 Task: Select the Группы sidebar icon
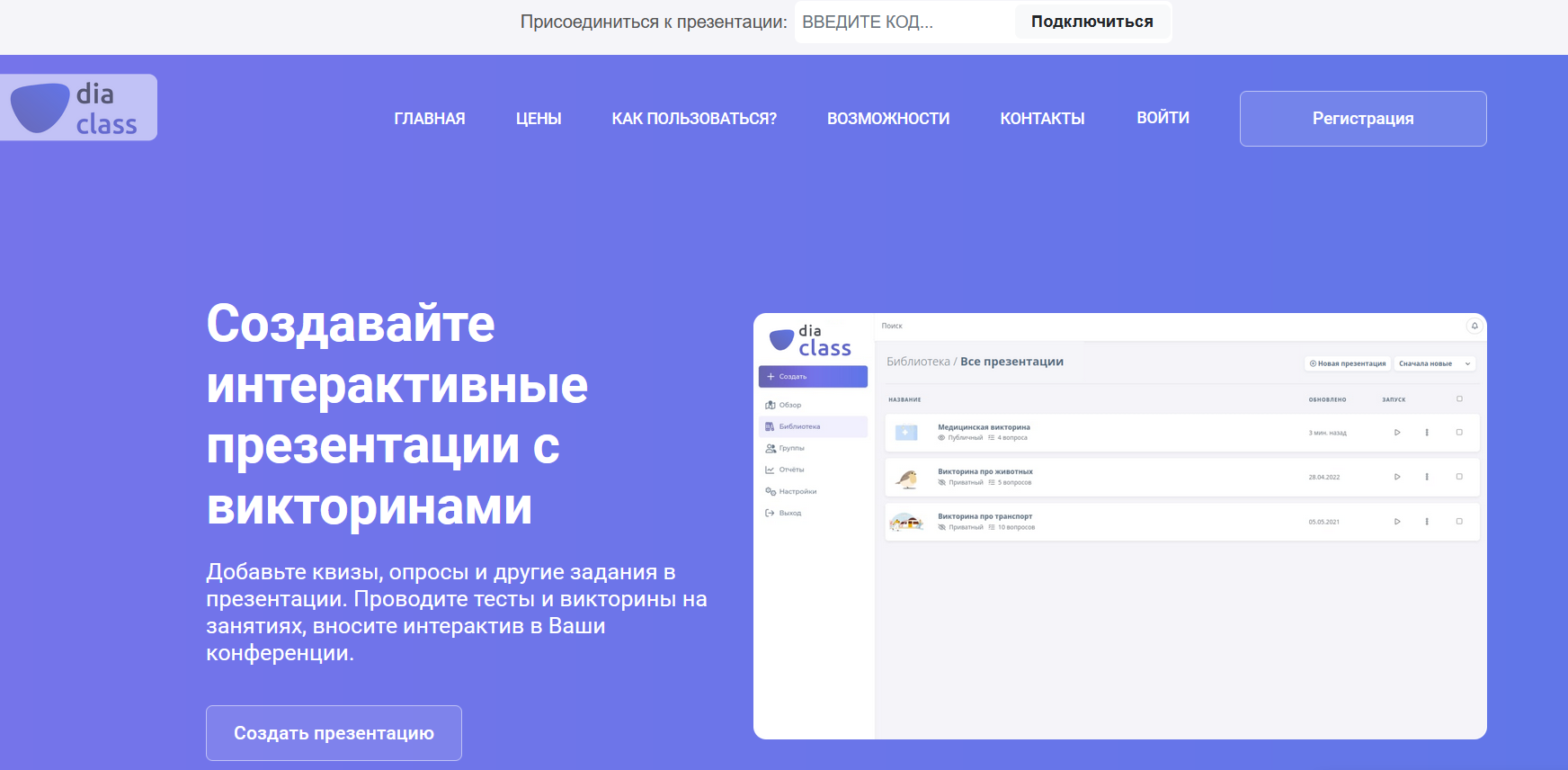coord(771,448)
